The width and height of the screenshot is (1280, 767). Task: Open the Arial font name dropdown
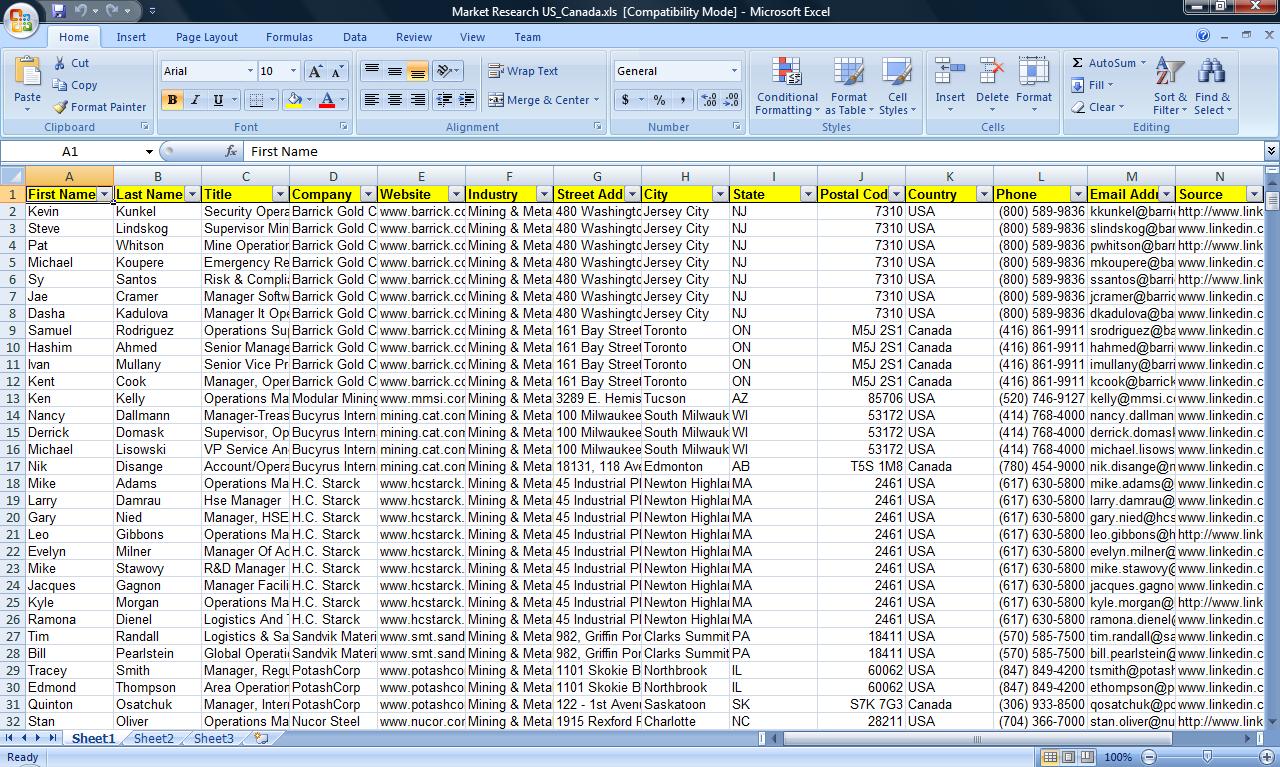tap(250, 71)
